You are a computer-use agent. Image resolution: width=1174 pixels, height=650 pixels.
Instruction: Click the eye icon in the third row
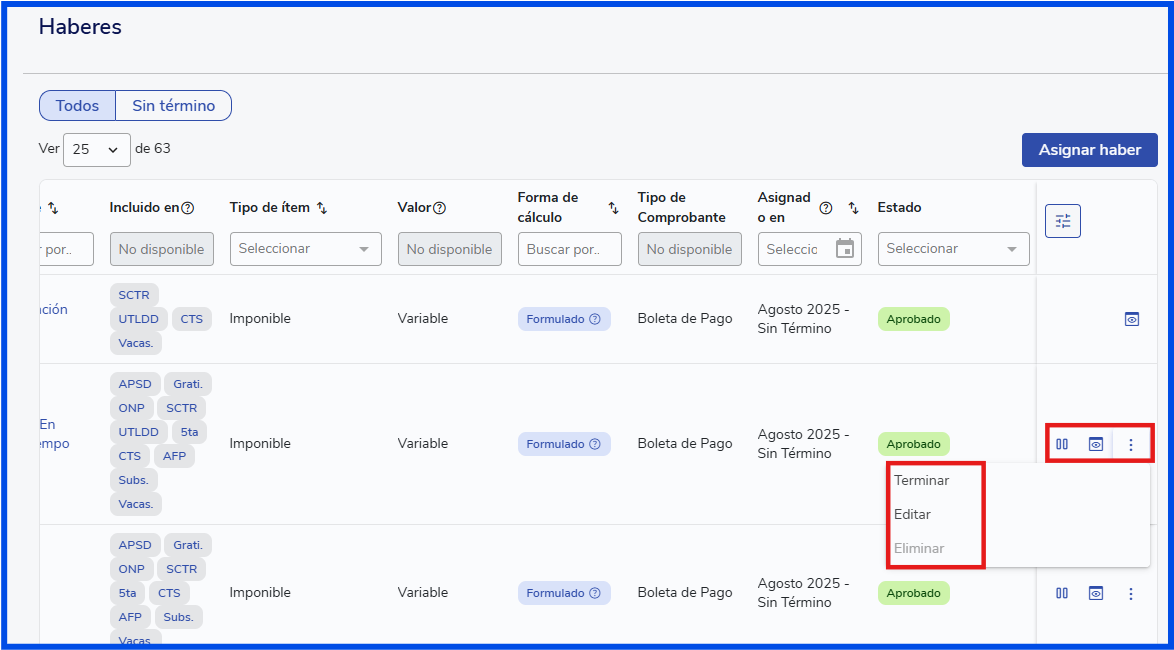1096,593
